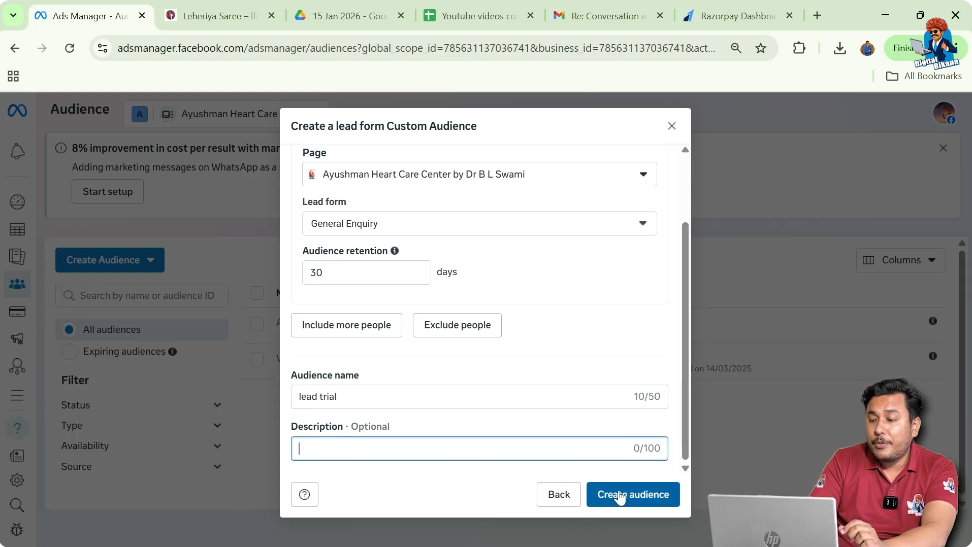Open browser extensions puzzle icon
Screen dimensions: 972x547
pos(799,48)
